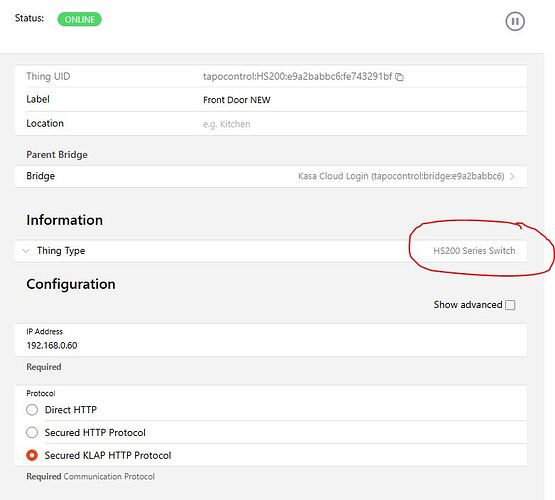Image resolution: width=555 pixels, height=500 pixels.
Task: Click the 'Thing UID' row label
Action: tap(48, 76)
